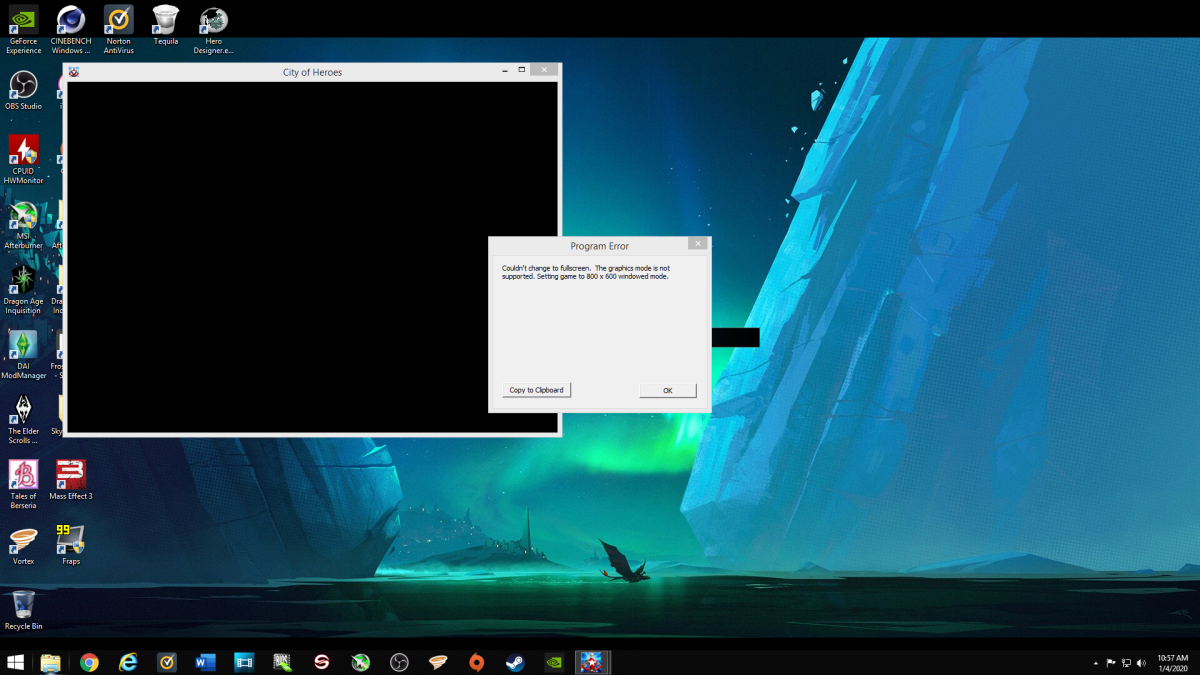
Task: Select the Tales of Berseria desktop icon
Action: coord(24,485)
